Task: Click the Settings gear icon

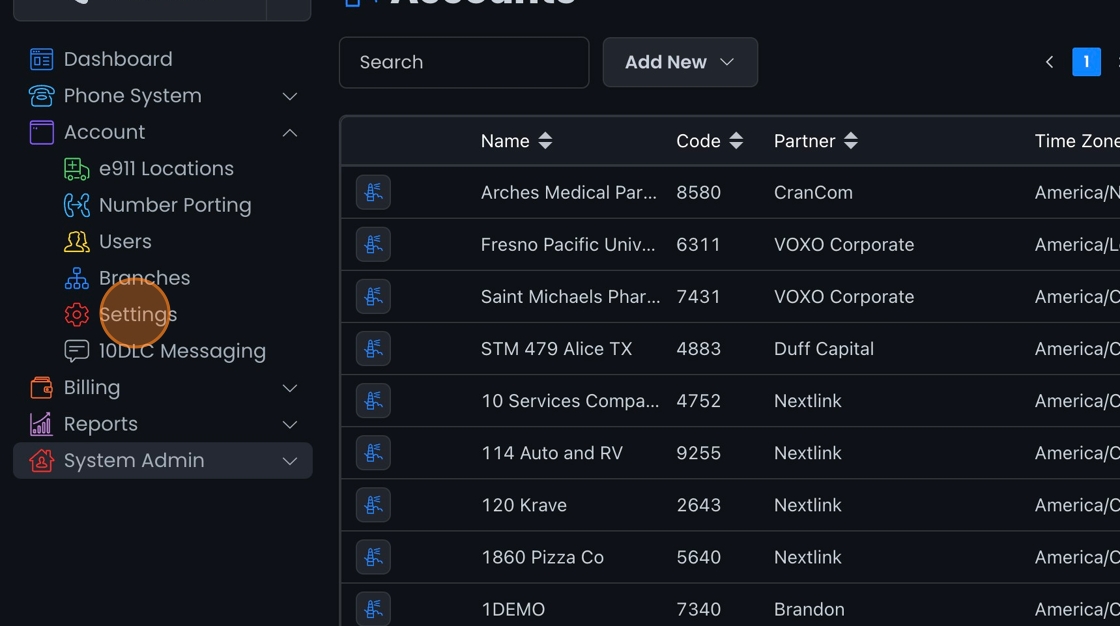Action: 77,315
